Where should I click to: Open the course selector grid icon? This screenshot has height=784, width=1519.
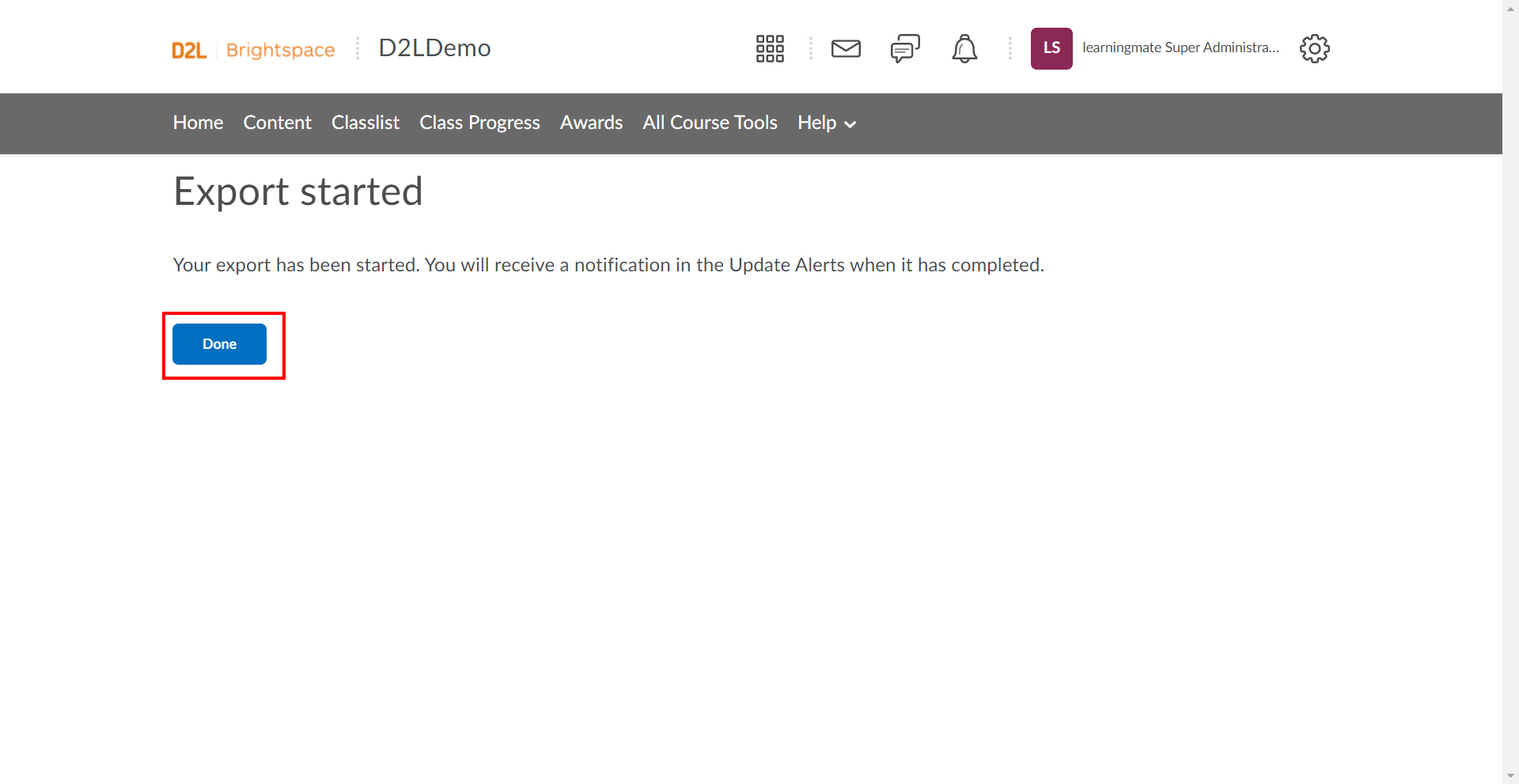pyautogui.click(x=770, y=48)
